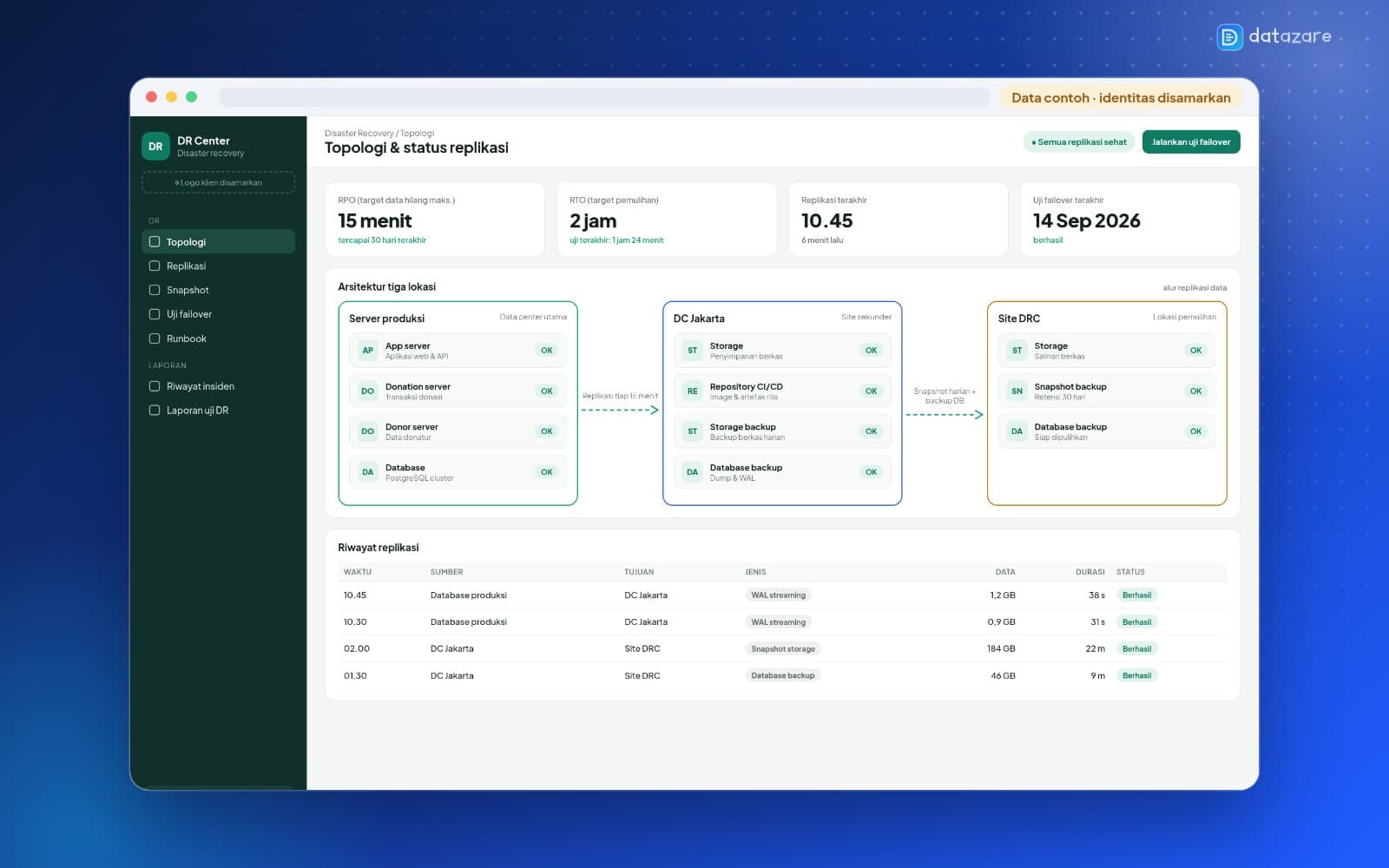Viewport: 1389px width, 868px height.
Task: Click the Semua replikasi sehat status pill
Action: pyautogui.click(x=1079, y=141)
